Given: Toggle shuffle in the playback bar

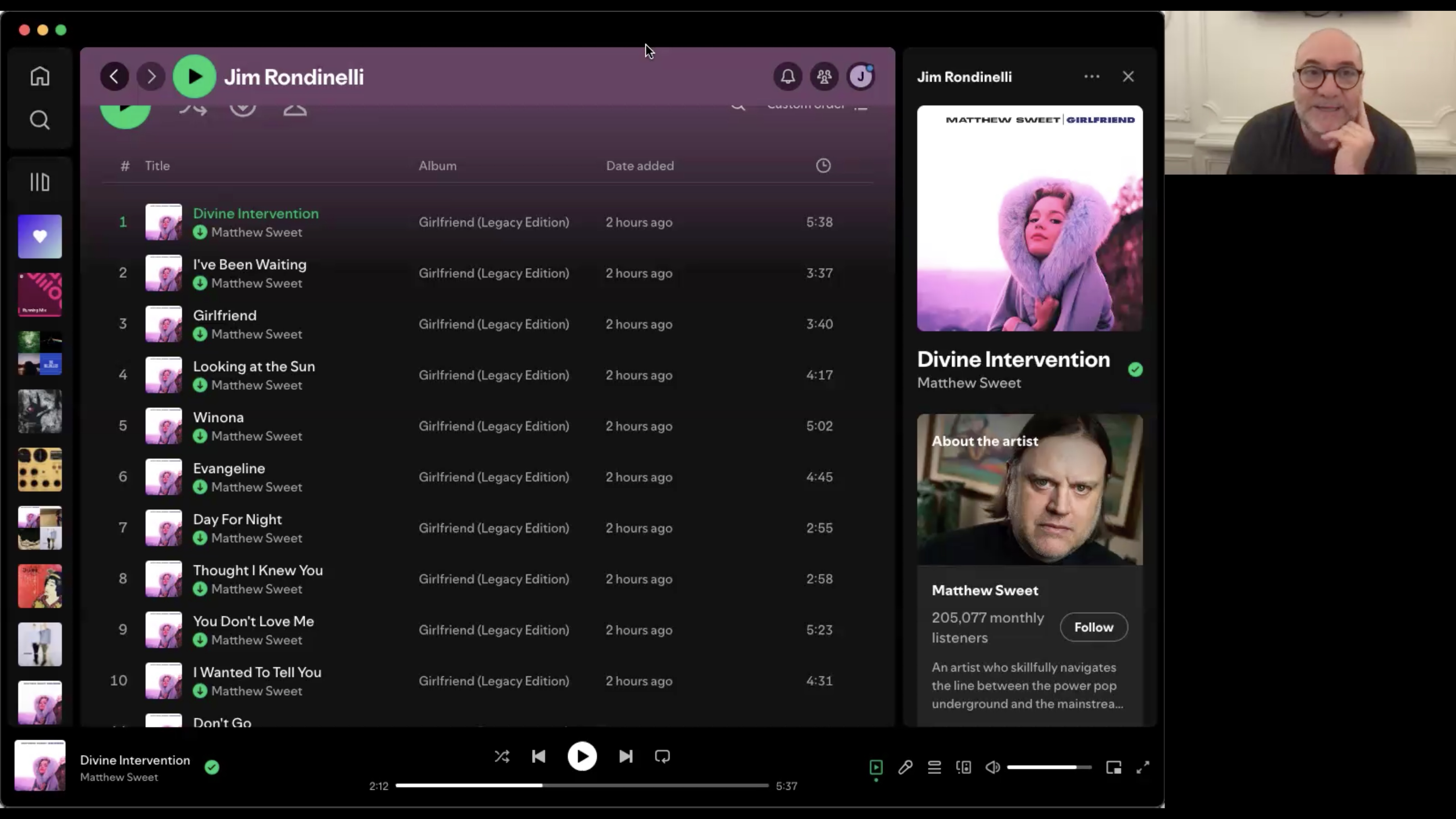Looking at the screenshot, I should (502, 756).
